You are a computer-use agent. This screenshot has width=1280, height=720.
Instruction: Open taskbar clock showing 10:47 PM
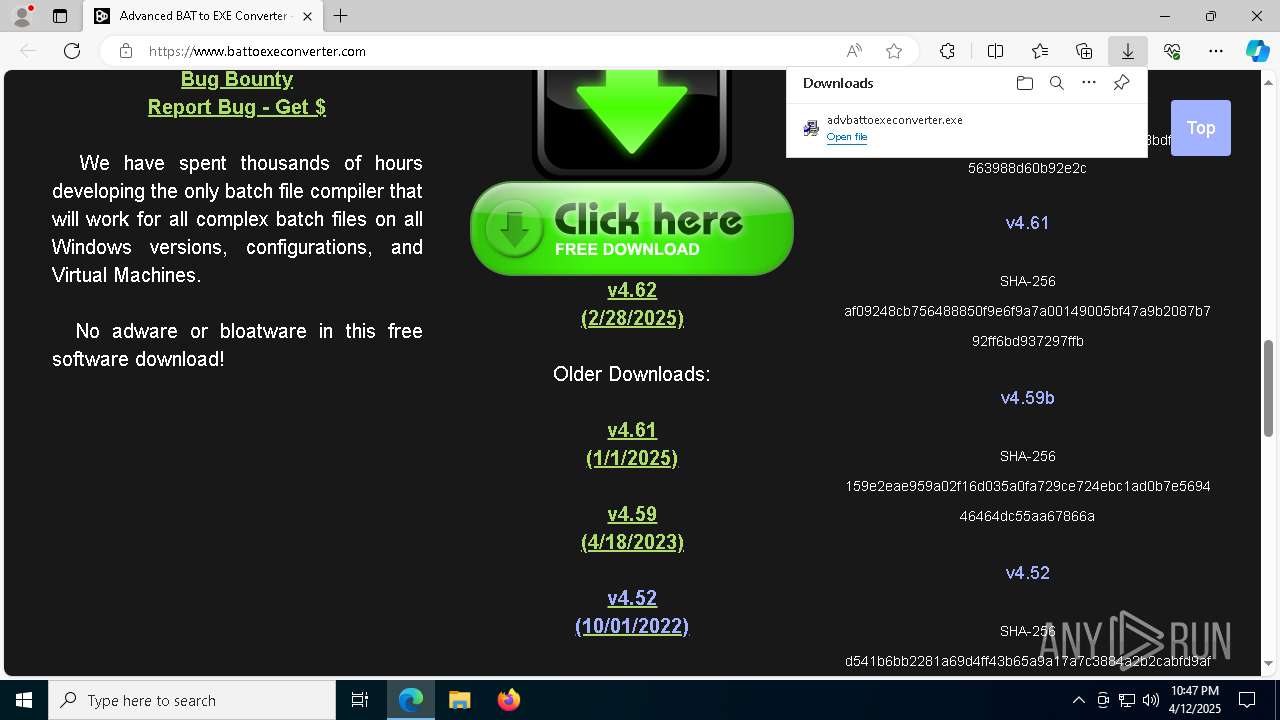(1195, 700)
